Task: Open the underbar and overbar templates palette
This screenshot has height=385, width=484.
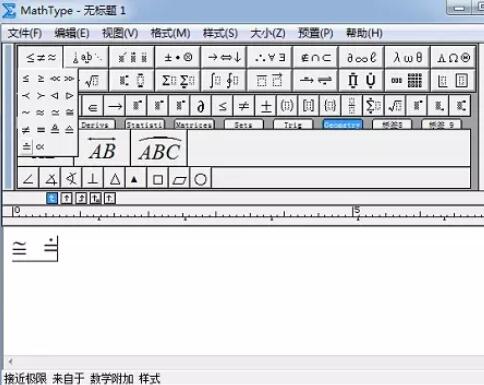Action: coord(270,80)
